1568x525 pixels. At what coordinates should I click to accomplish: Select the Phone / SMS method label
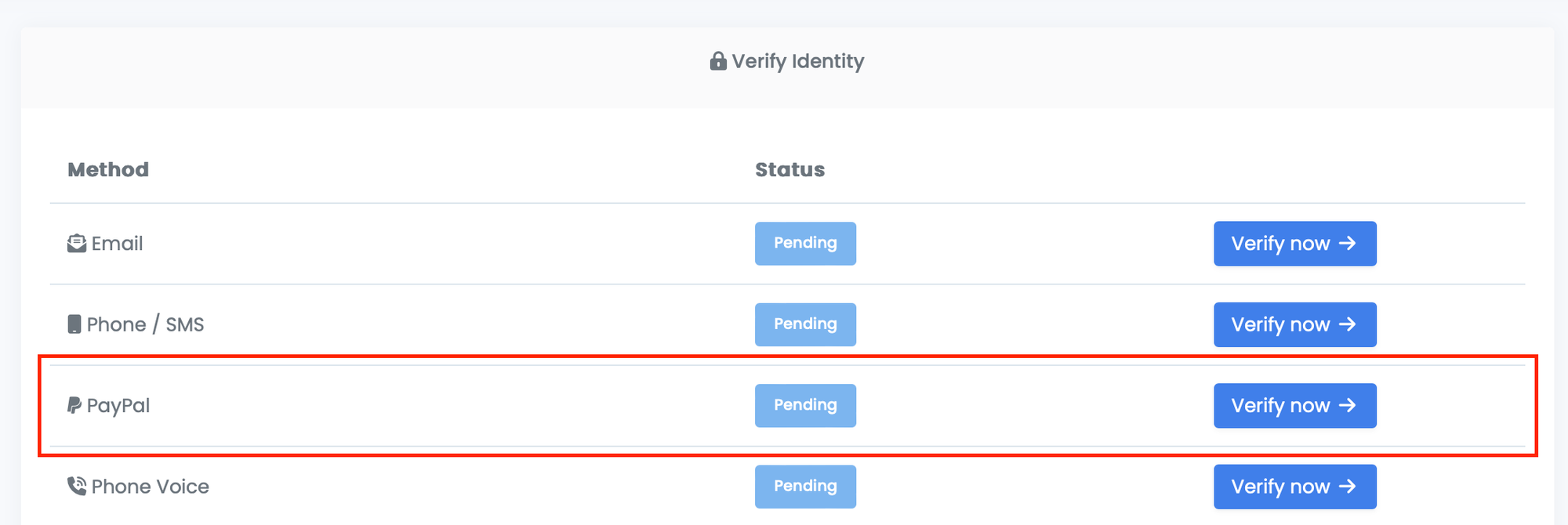click(x=145, y=324)
